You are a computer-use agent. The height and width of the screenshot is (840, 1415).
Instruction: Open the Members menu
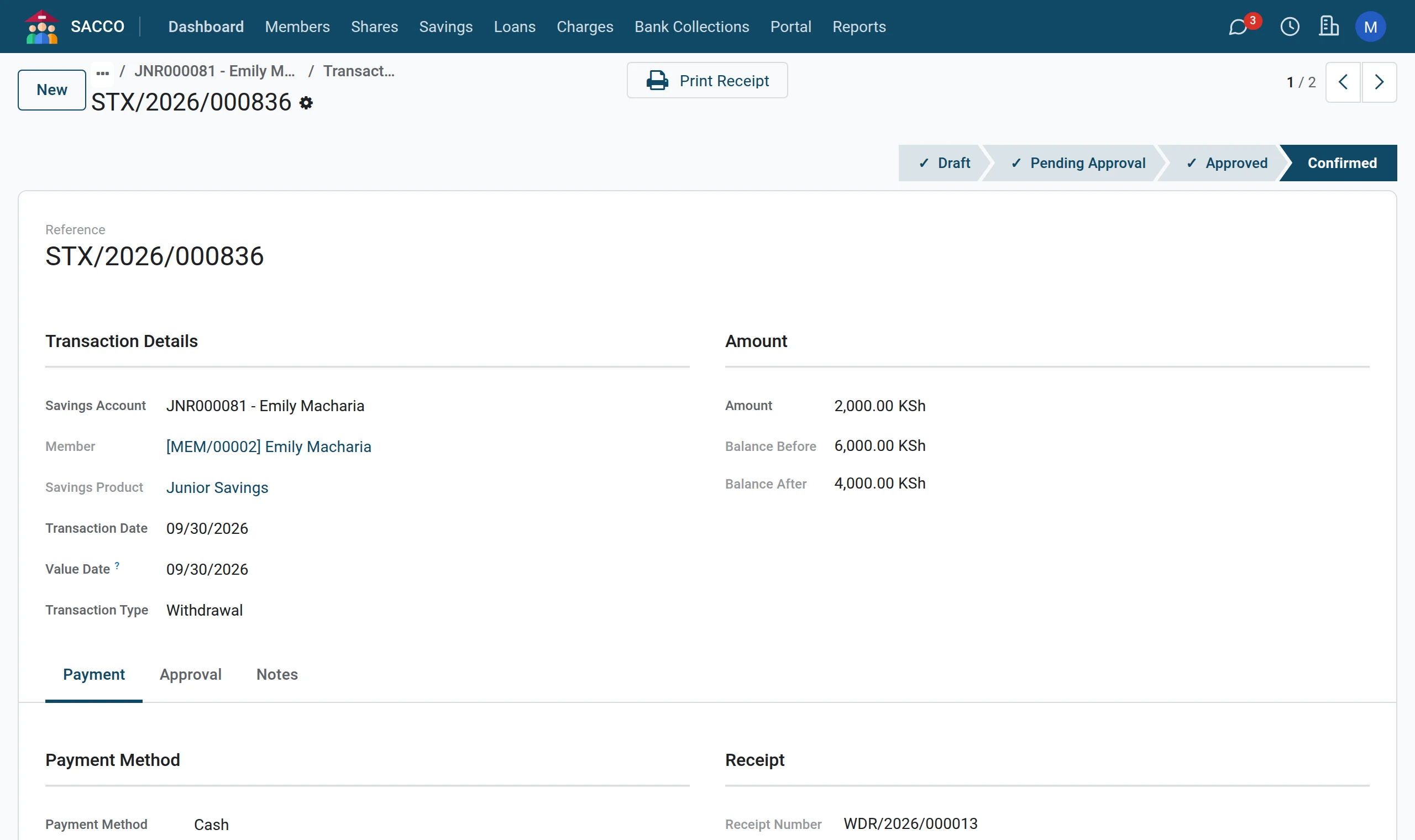pos(297,27)
